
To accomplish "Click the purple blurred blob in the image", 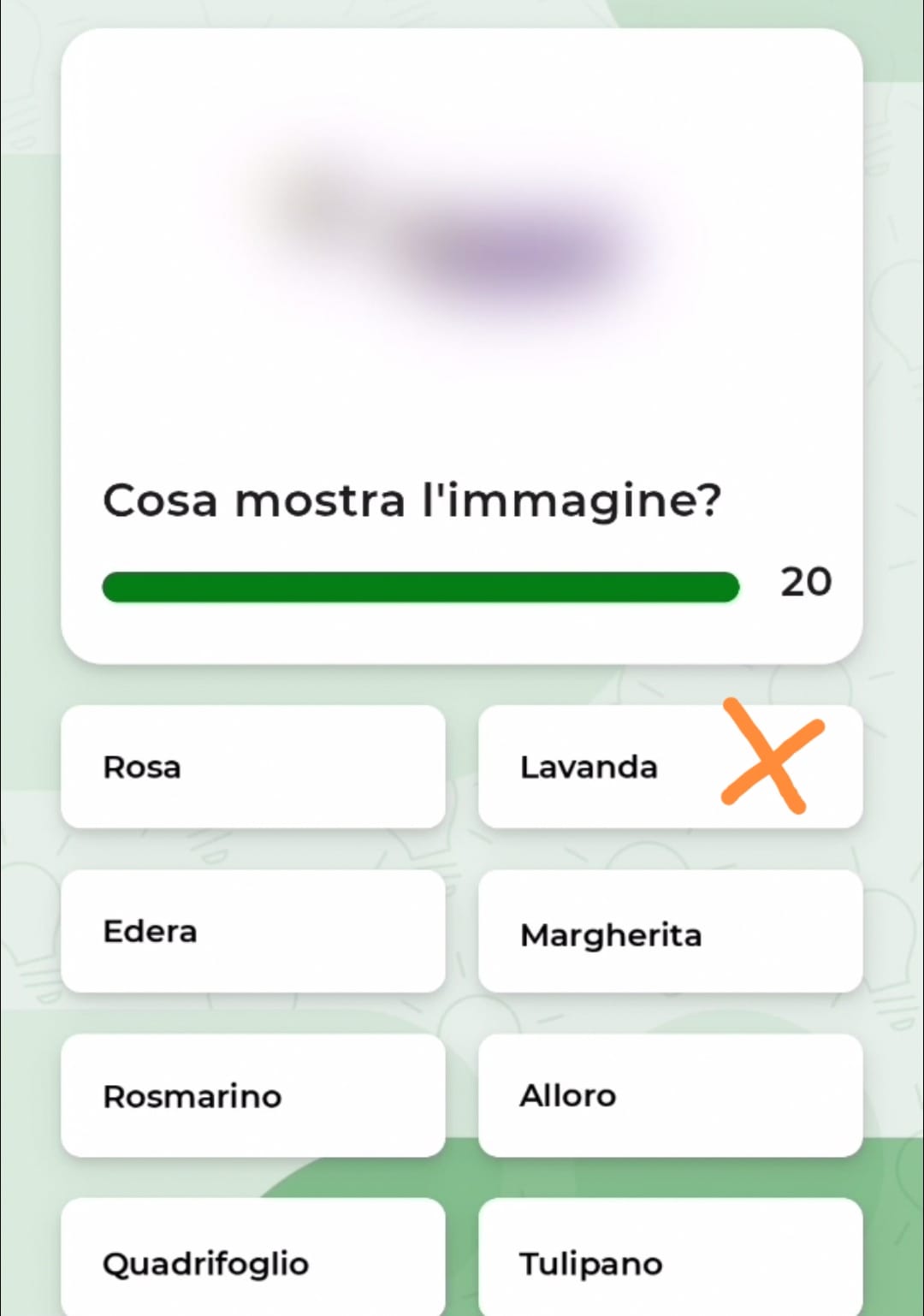I will click(x=524, y=252).
